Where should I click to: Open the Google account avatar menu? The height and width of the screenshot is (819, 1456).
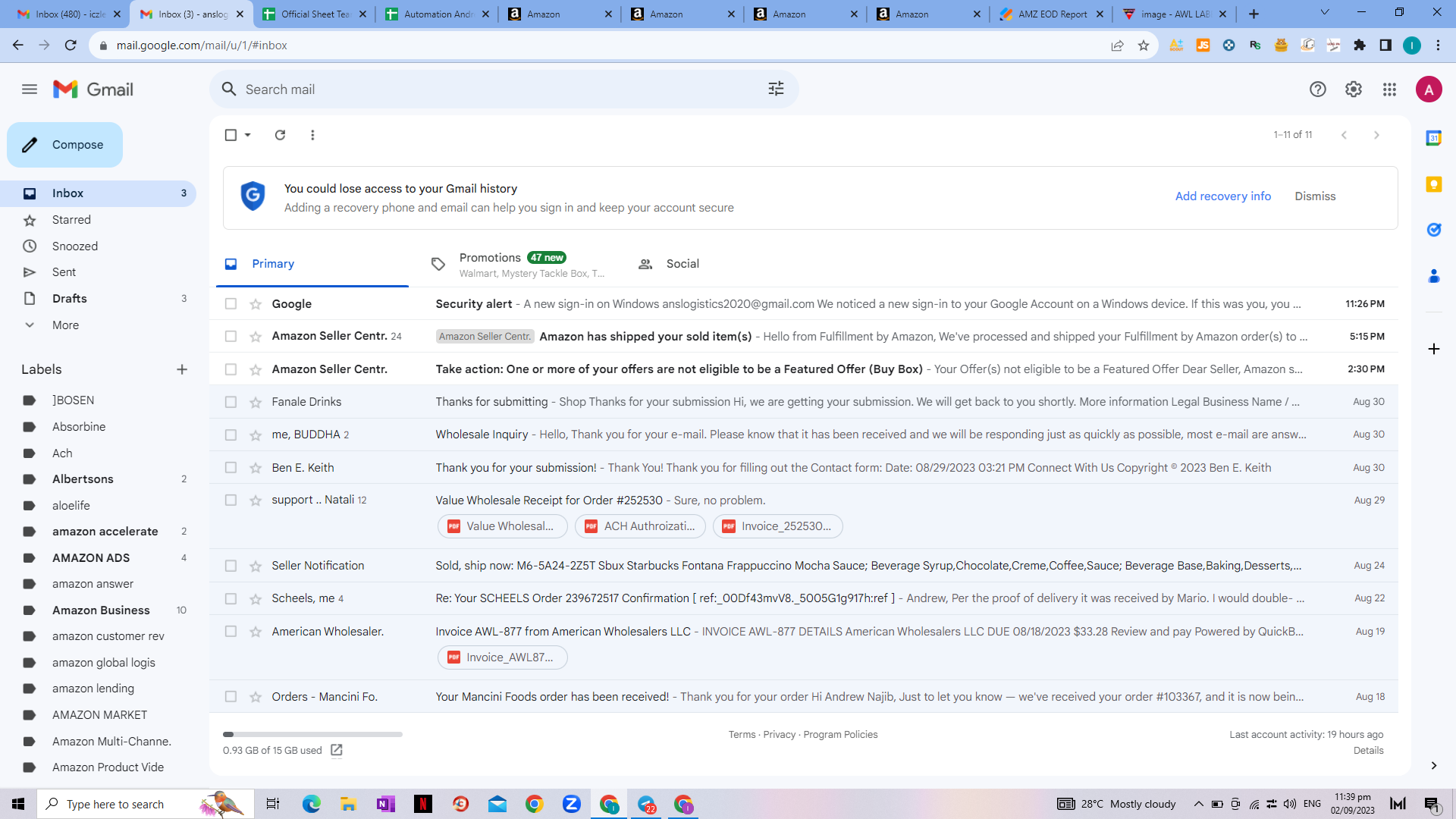tap(1429, 89)
